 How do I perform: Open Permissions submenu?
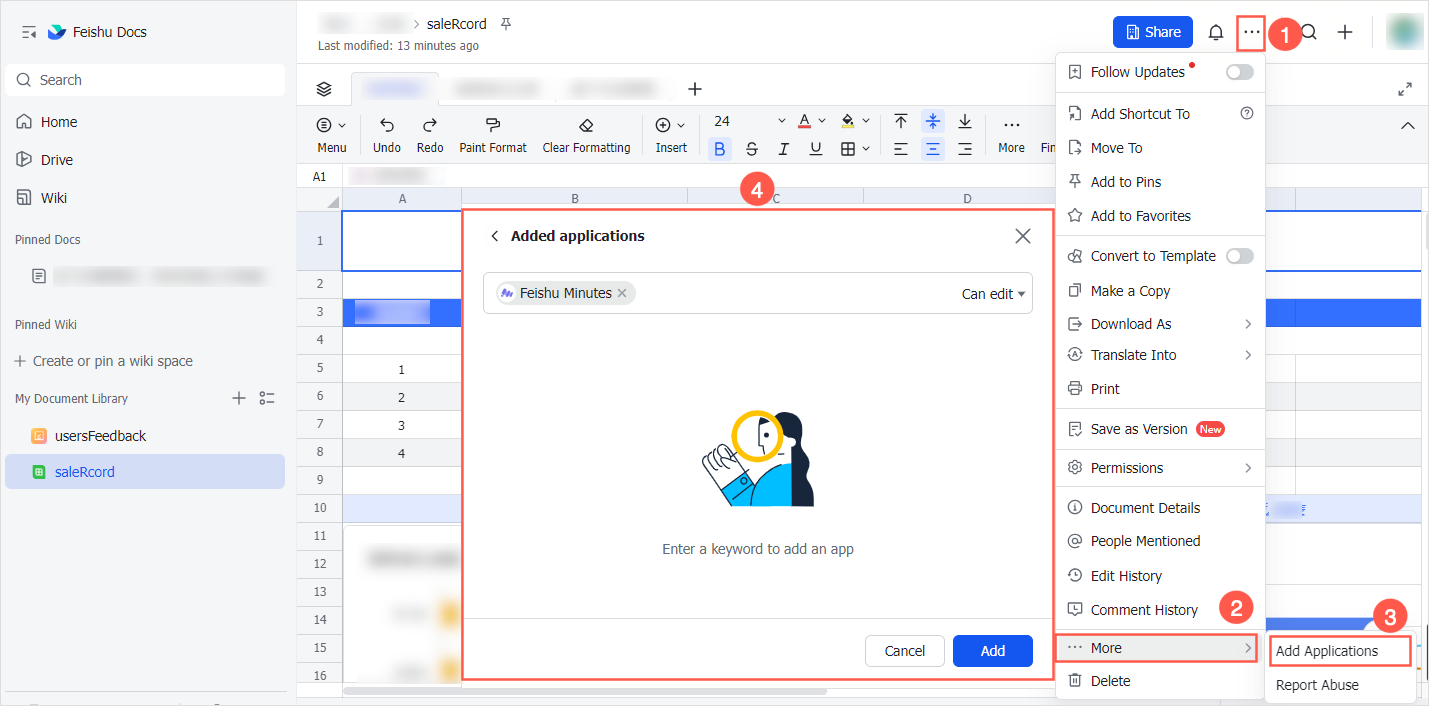click(1160, 468)
